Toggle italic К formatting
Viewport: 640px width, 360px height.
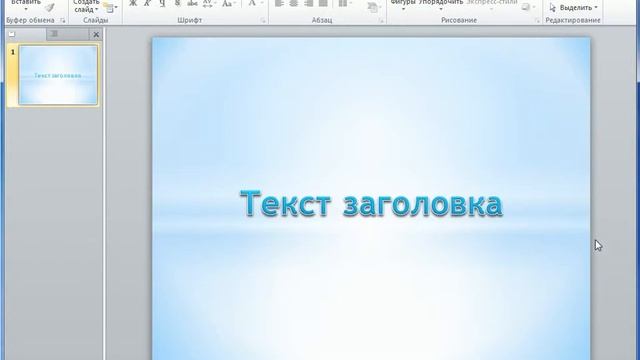coord(147,4)
